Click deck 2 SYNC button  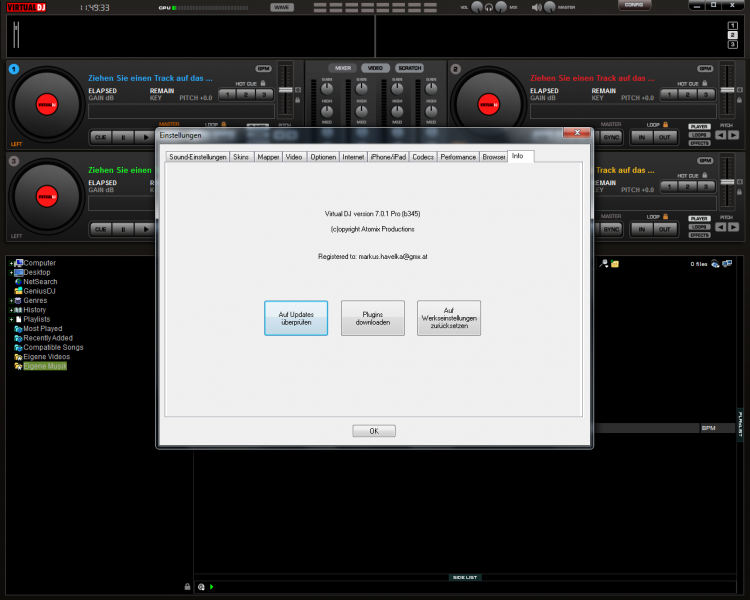coord(611,137)
